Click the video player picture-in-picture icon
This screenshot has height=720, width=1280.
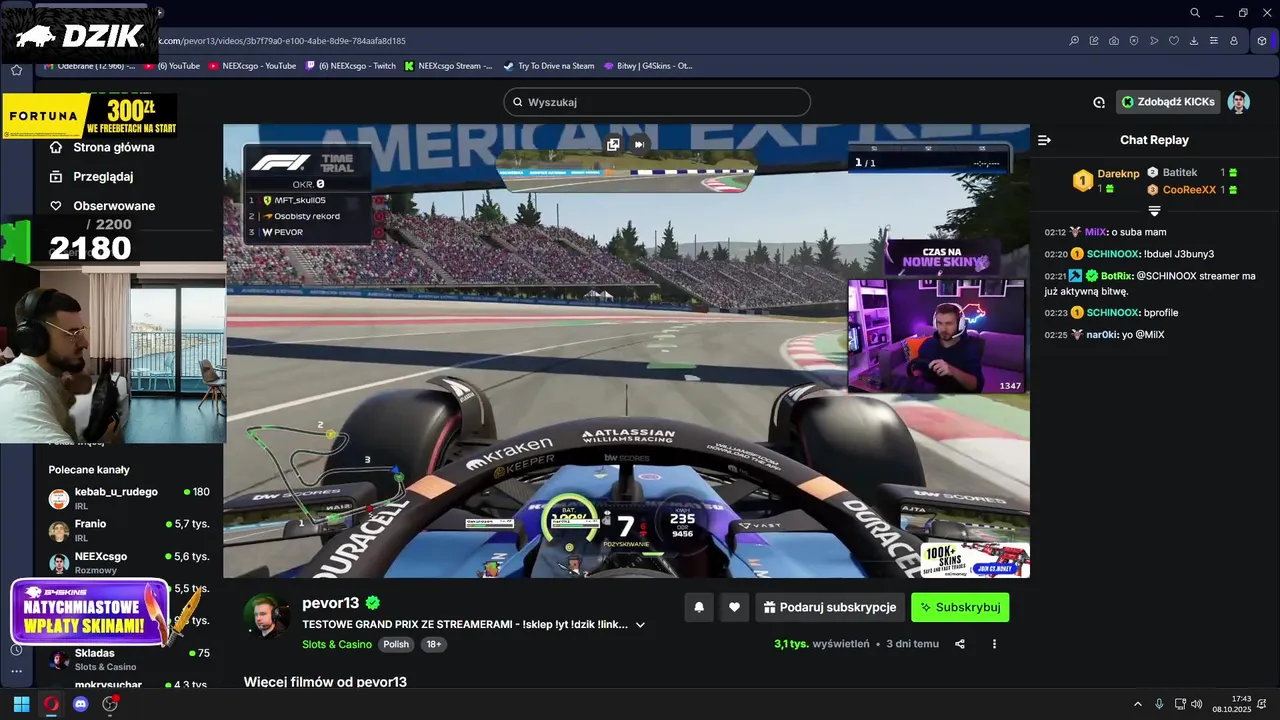click(613, 144)
